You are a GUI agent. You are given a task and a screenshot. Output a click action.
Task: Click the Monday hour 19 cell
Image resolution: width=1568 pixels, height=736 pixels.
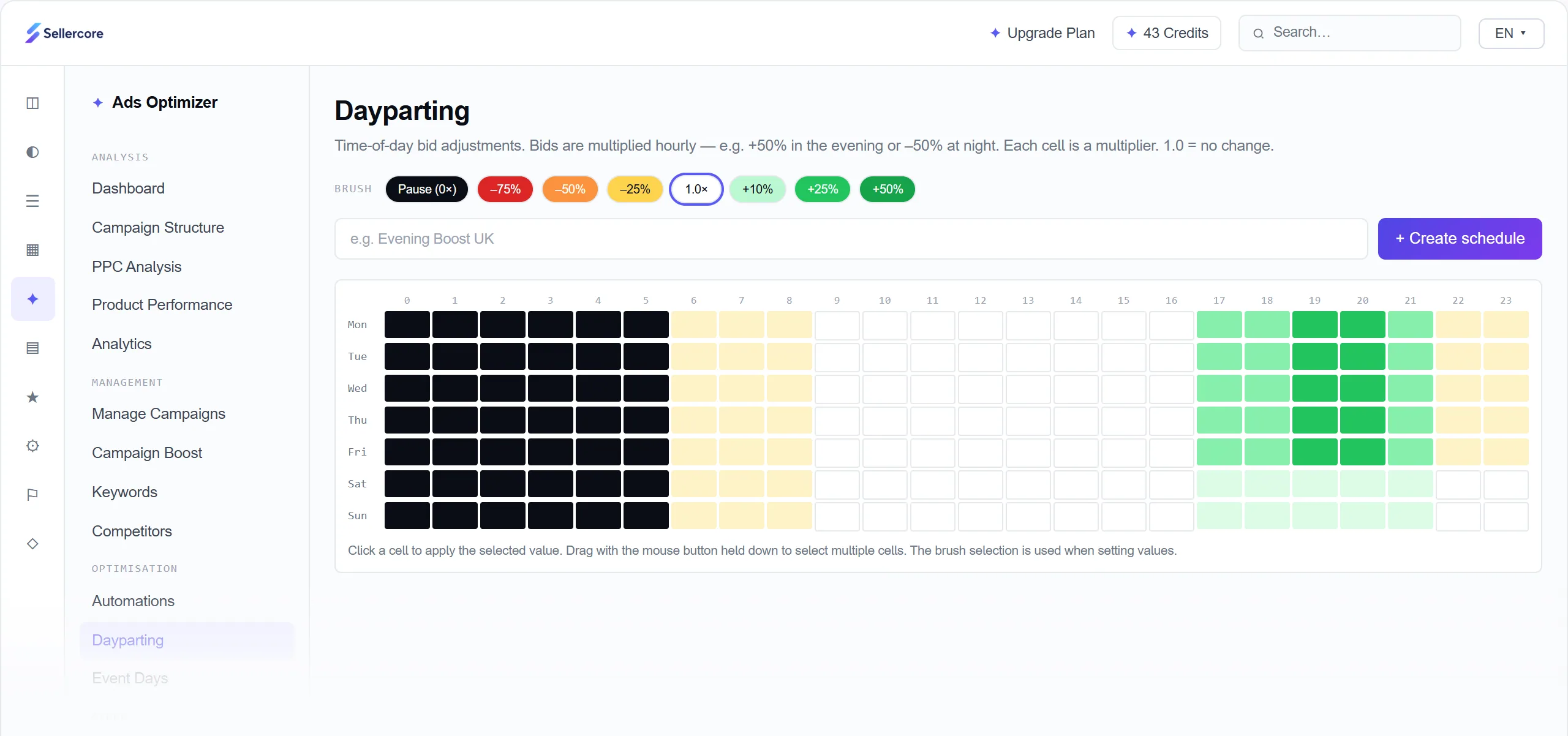click(x=1315, y=325)
